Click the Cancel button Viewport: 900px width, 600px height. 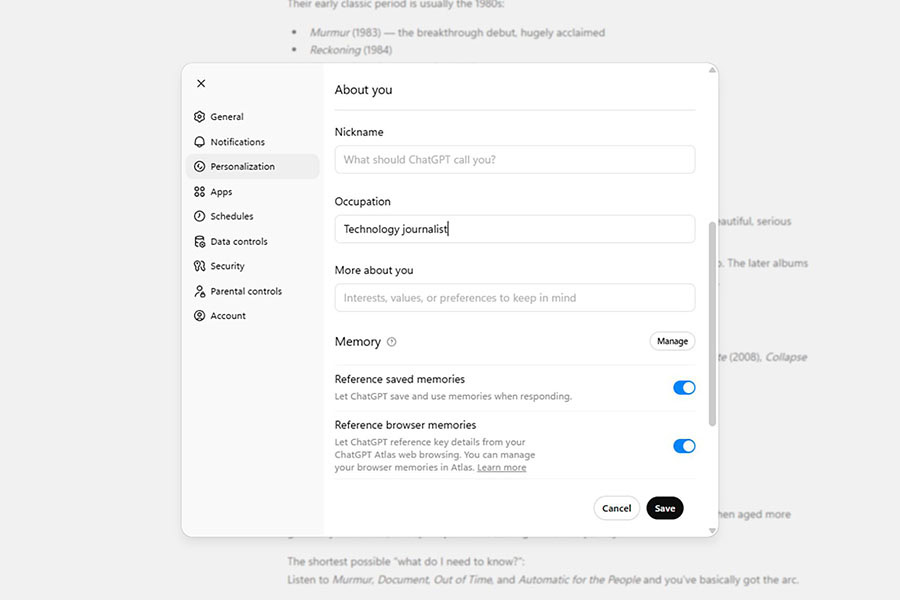coord(616,508)
